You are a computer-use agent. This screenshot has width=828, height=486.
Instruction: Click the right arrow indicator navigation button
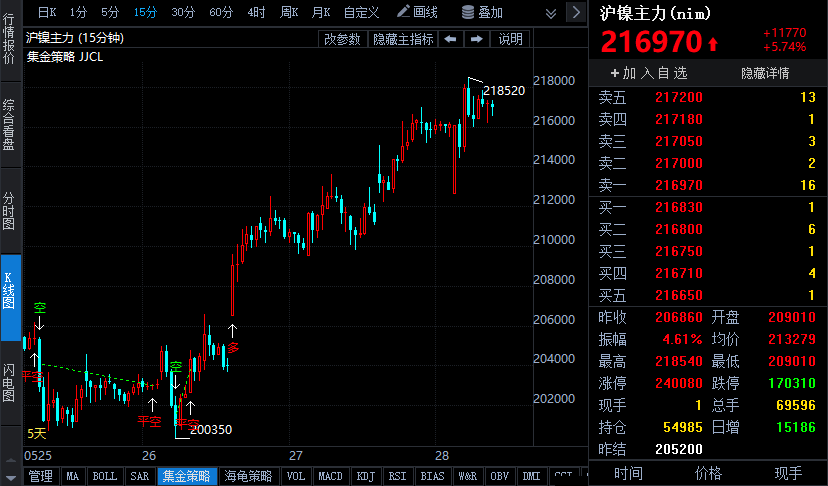[x=476, y=39]
